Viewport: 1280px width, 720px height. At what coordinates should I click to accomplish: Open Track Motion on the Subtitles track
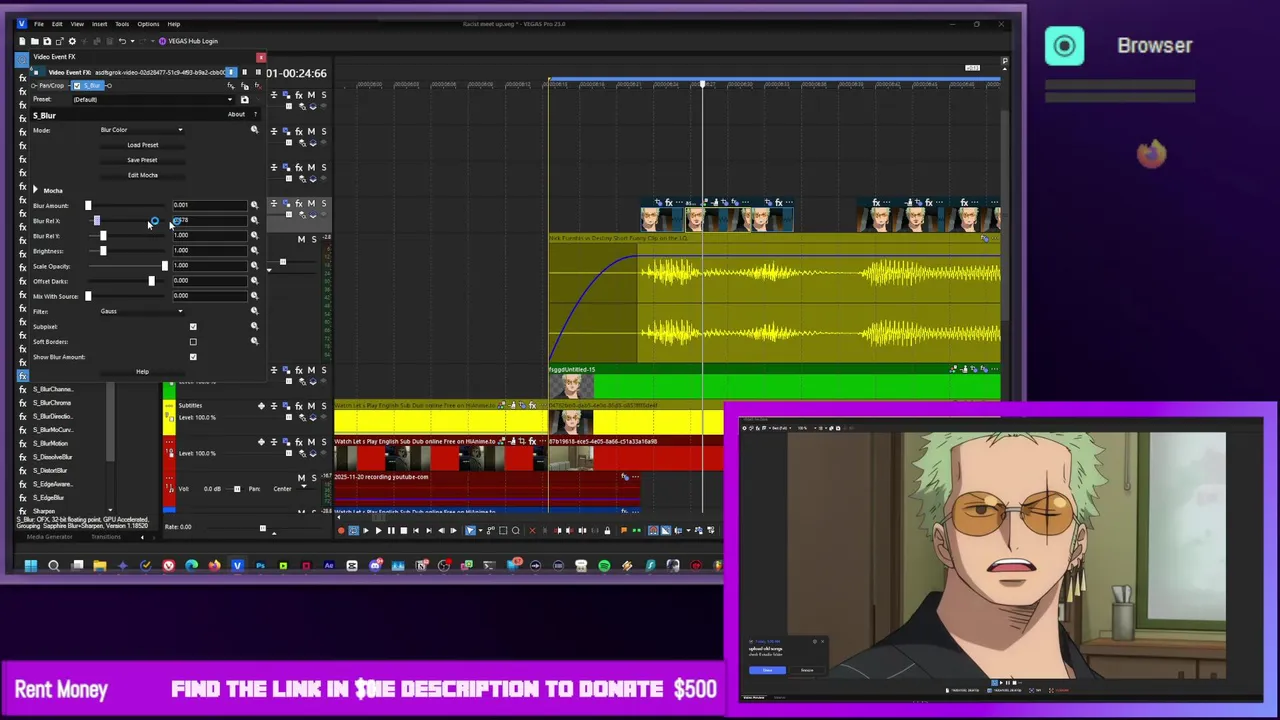coord(285,406)
